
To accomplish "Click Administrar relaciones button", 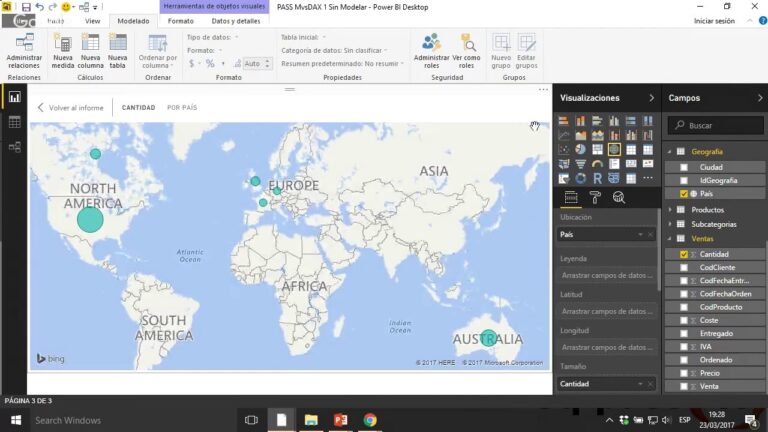I will (24, 51).
